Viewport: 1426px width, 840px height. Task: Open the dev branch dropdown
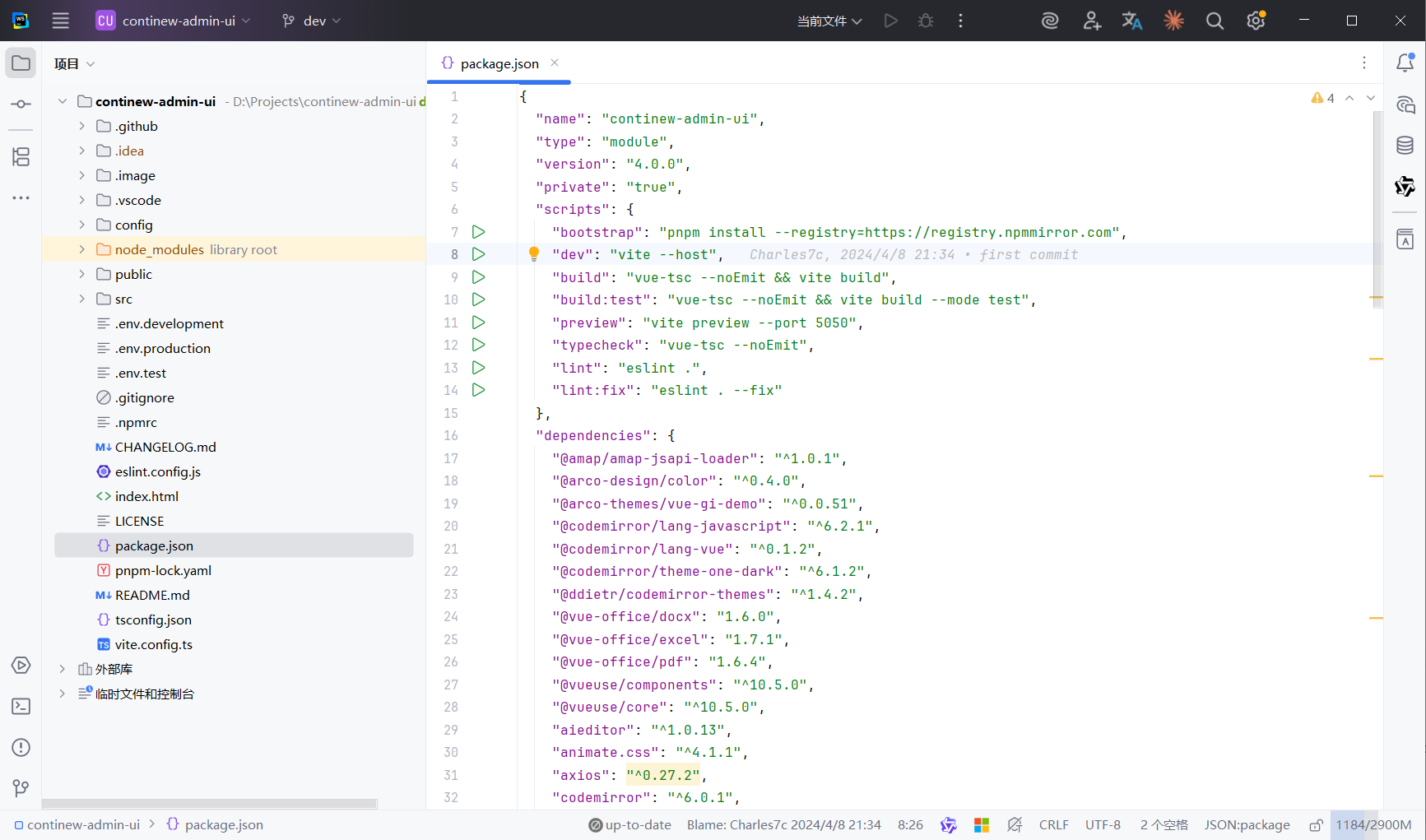[x=311, y=21]
